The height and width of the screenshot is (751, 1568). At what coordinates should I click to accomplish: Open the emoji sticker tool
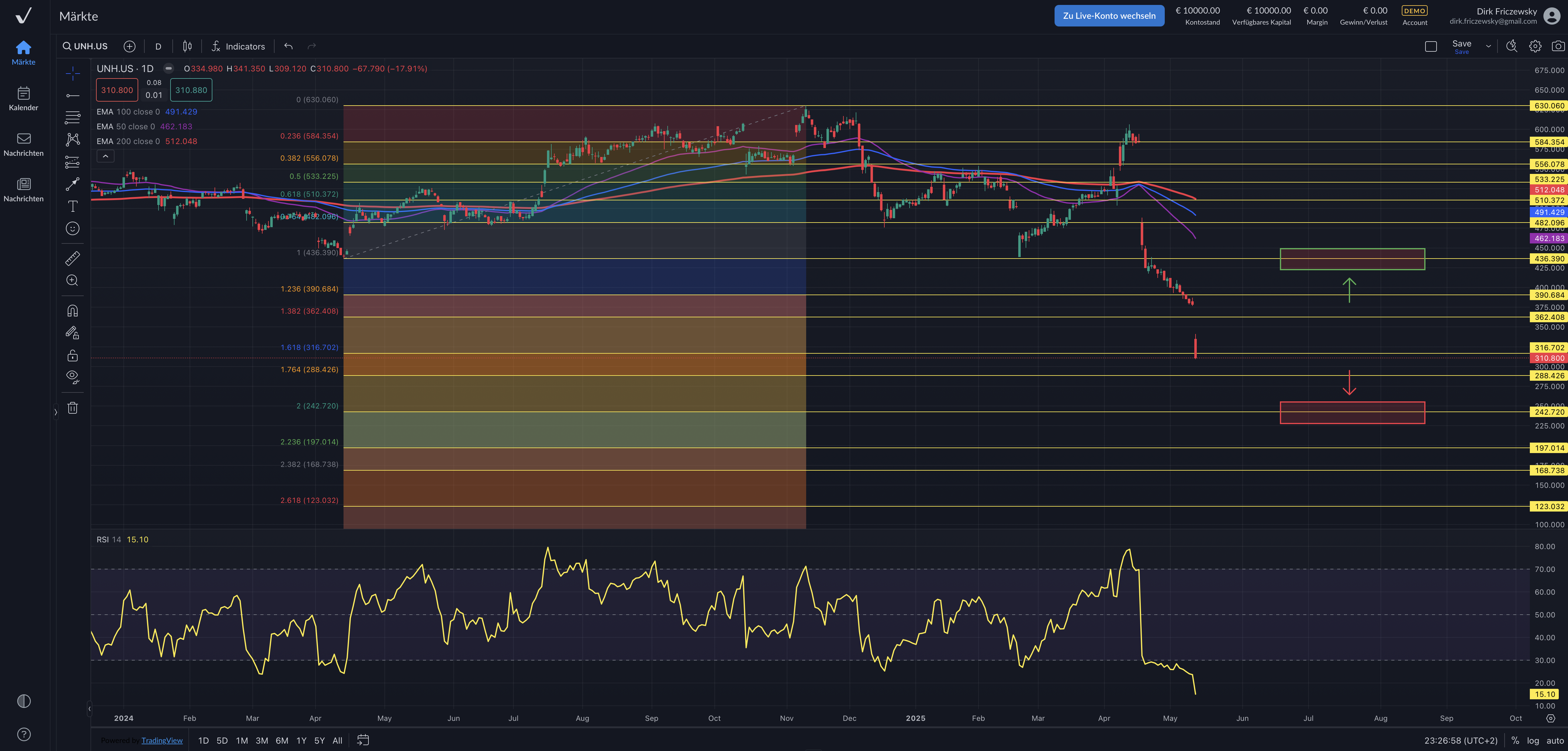tap(72, 229)
